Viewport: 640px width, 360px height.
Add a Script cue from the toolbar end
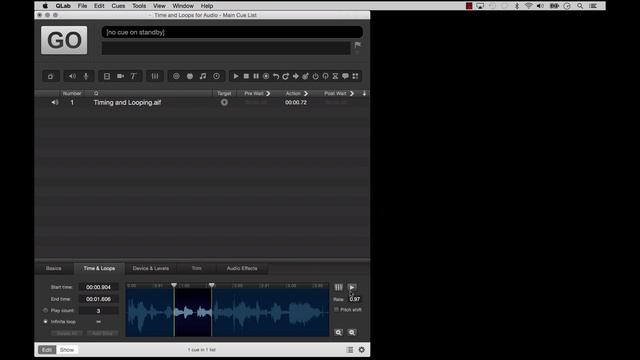[x=355, y=76]
